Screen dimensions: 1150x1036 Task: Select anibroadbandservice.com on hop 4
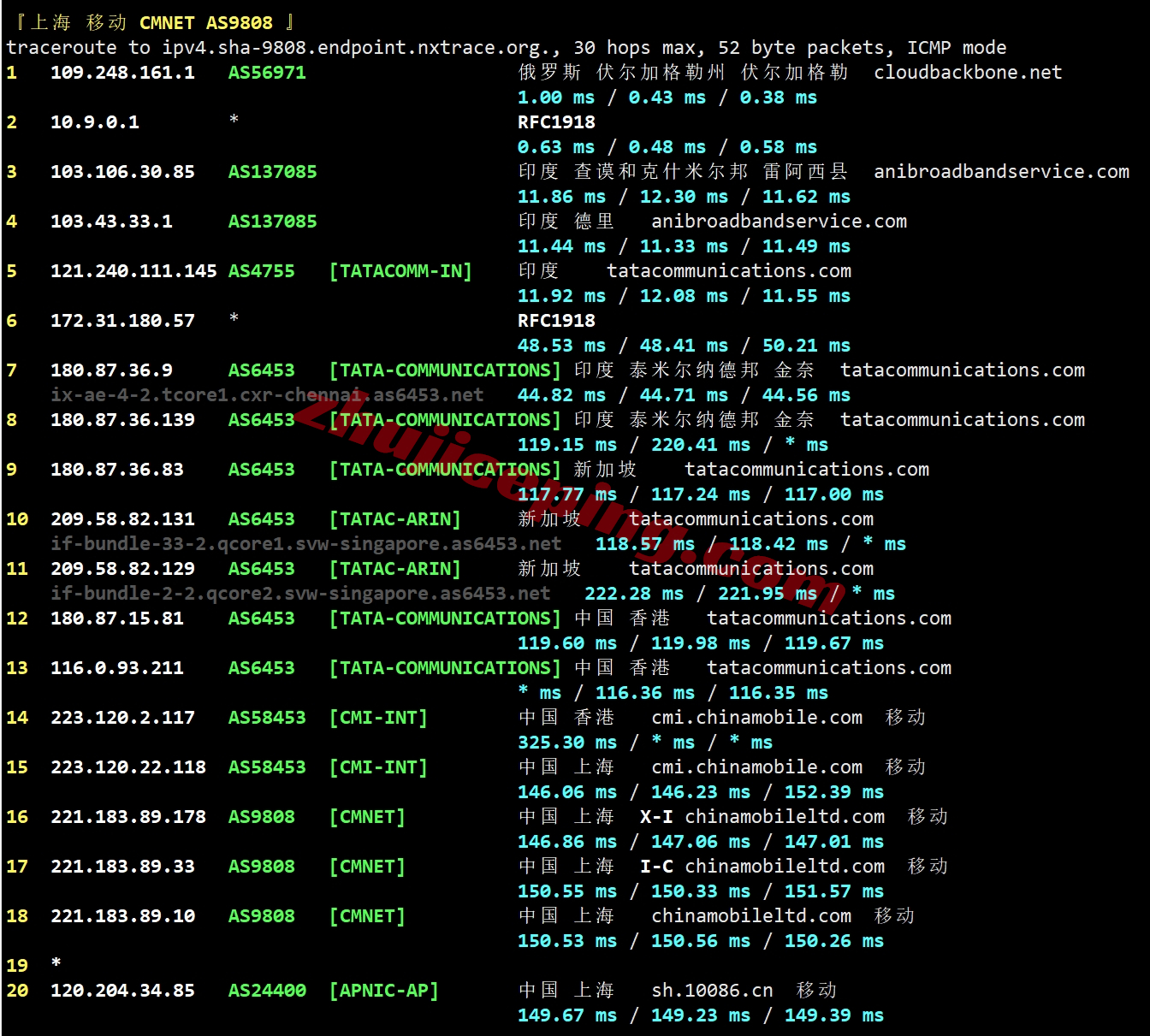pos(779,222)
